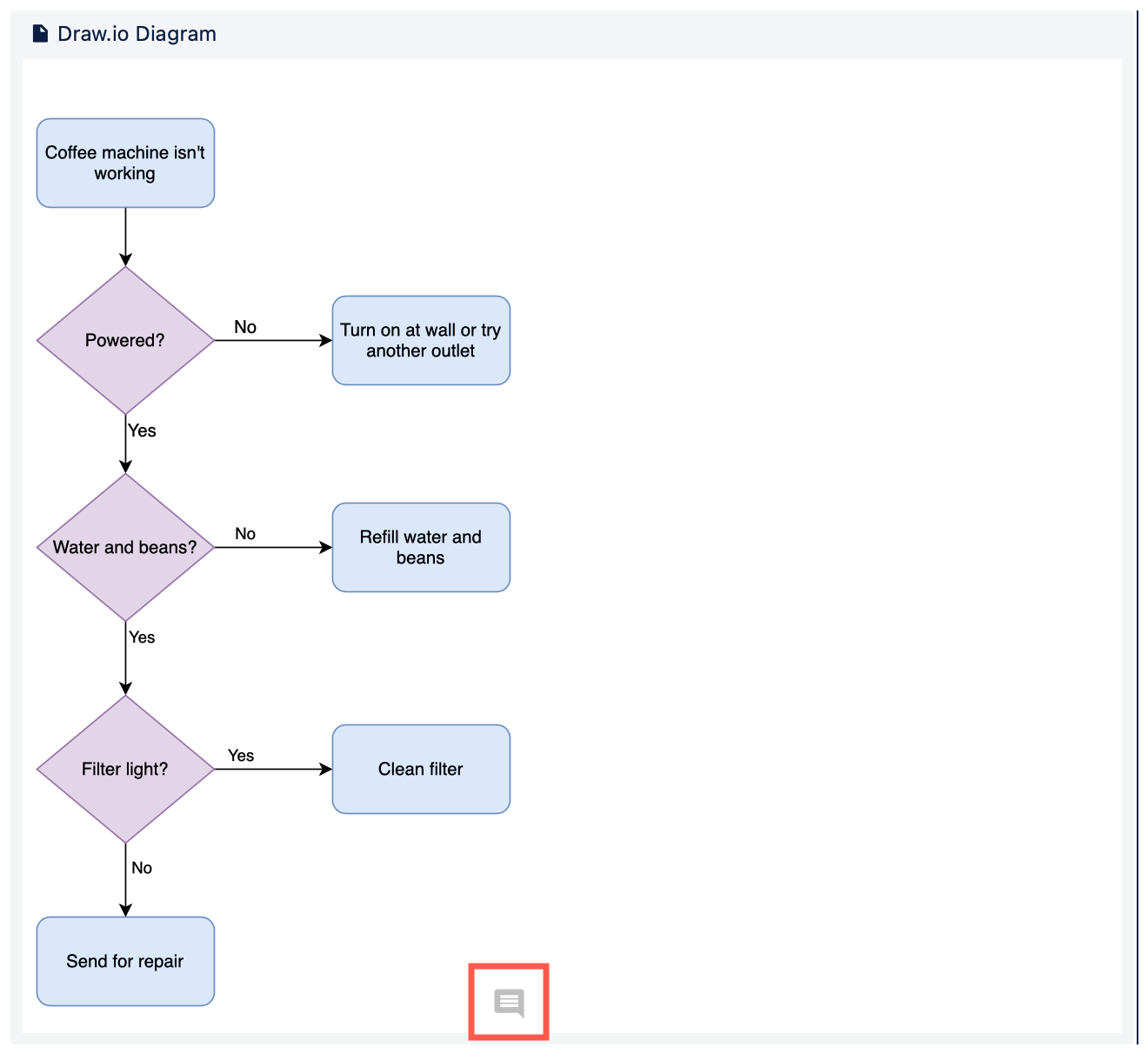Viewport: 1148px width, 1061px height.
Task: Click the 'No' label above Send for repair
Action: click(142, 867)
